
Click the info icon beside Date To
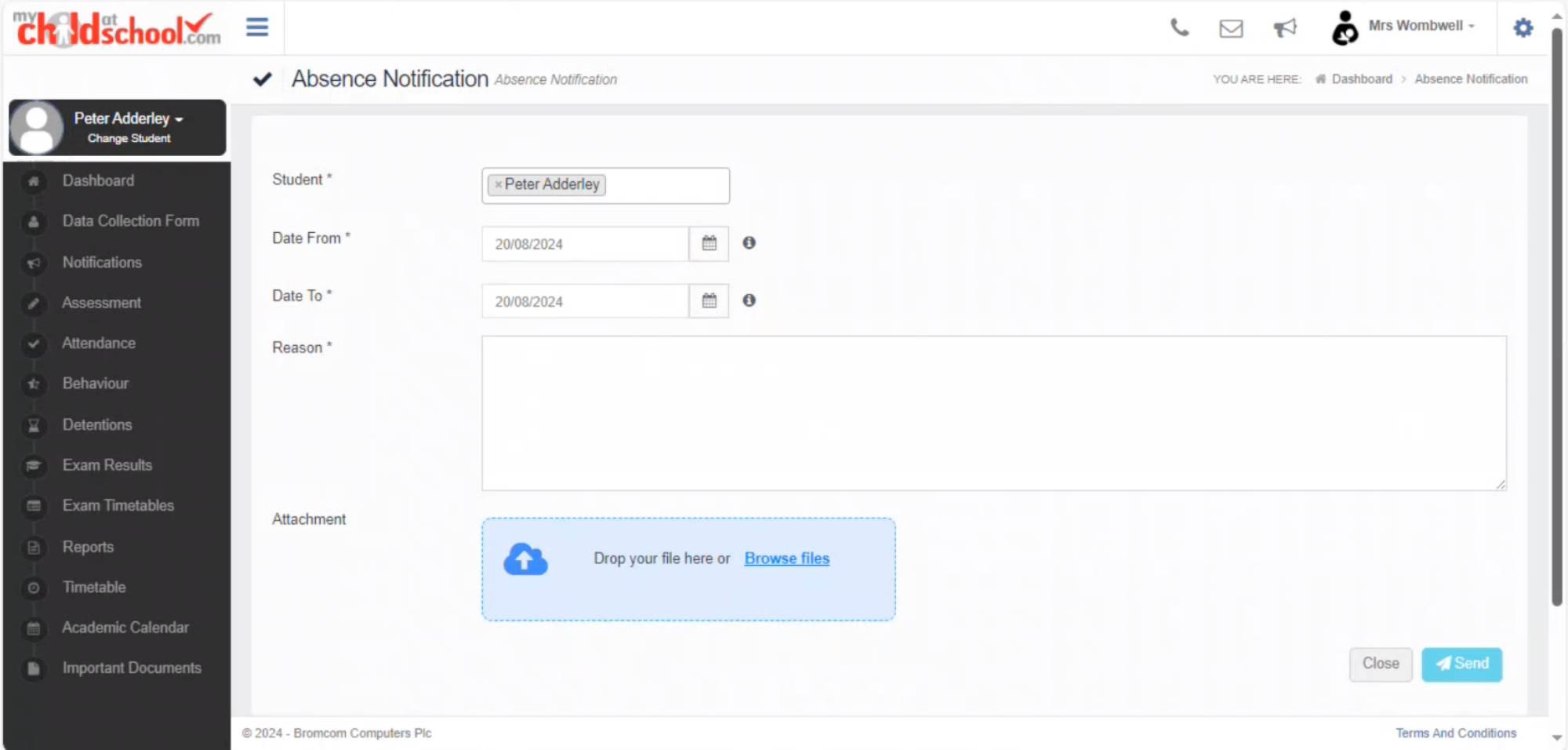(x=749, y=300)
